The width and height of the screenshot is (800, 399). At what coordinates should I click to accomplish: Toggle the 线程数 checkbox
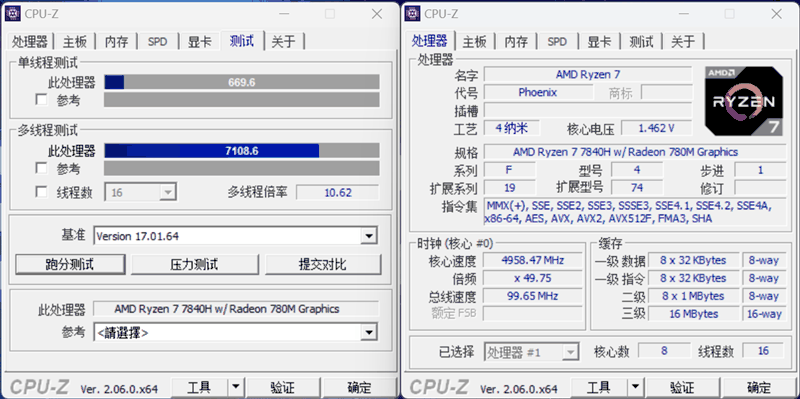pos(41,192)
